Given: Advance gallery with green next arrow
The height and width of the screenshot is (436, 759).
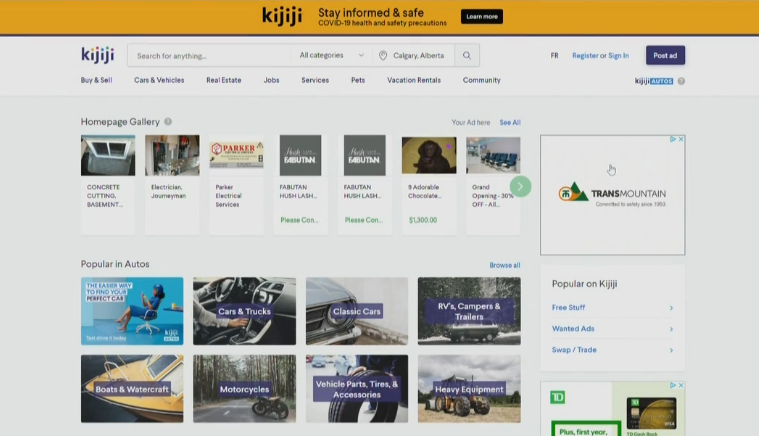Looking at the screenshot, I should [520, 186].
